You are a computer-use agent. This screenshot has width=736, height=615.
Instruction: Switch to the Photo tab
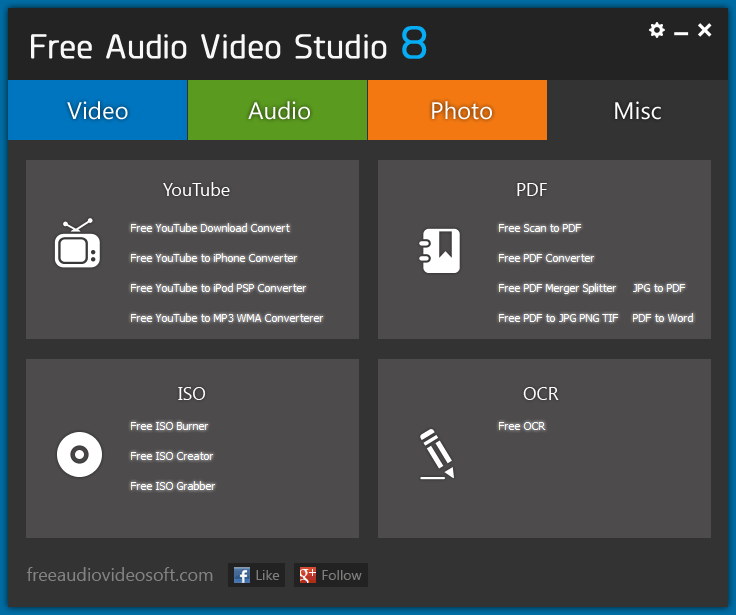(x=458, y=110)
